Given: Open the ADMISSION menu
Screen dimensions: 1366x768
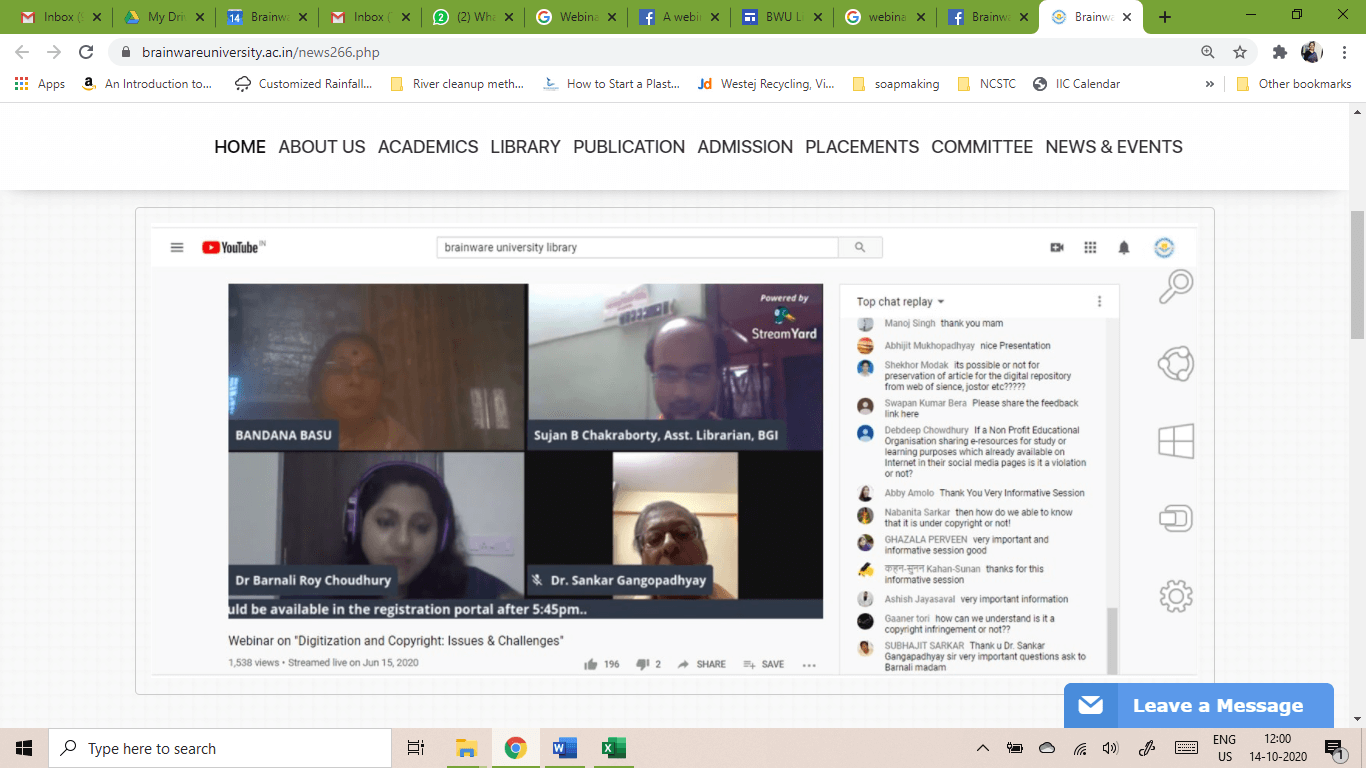Looking at the screenshot, I should point(745,147).
